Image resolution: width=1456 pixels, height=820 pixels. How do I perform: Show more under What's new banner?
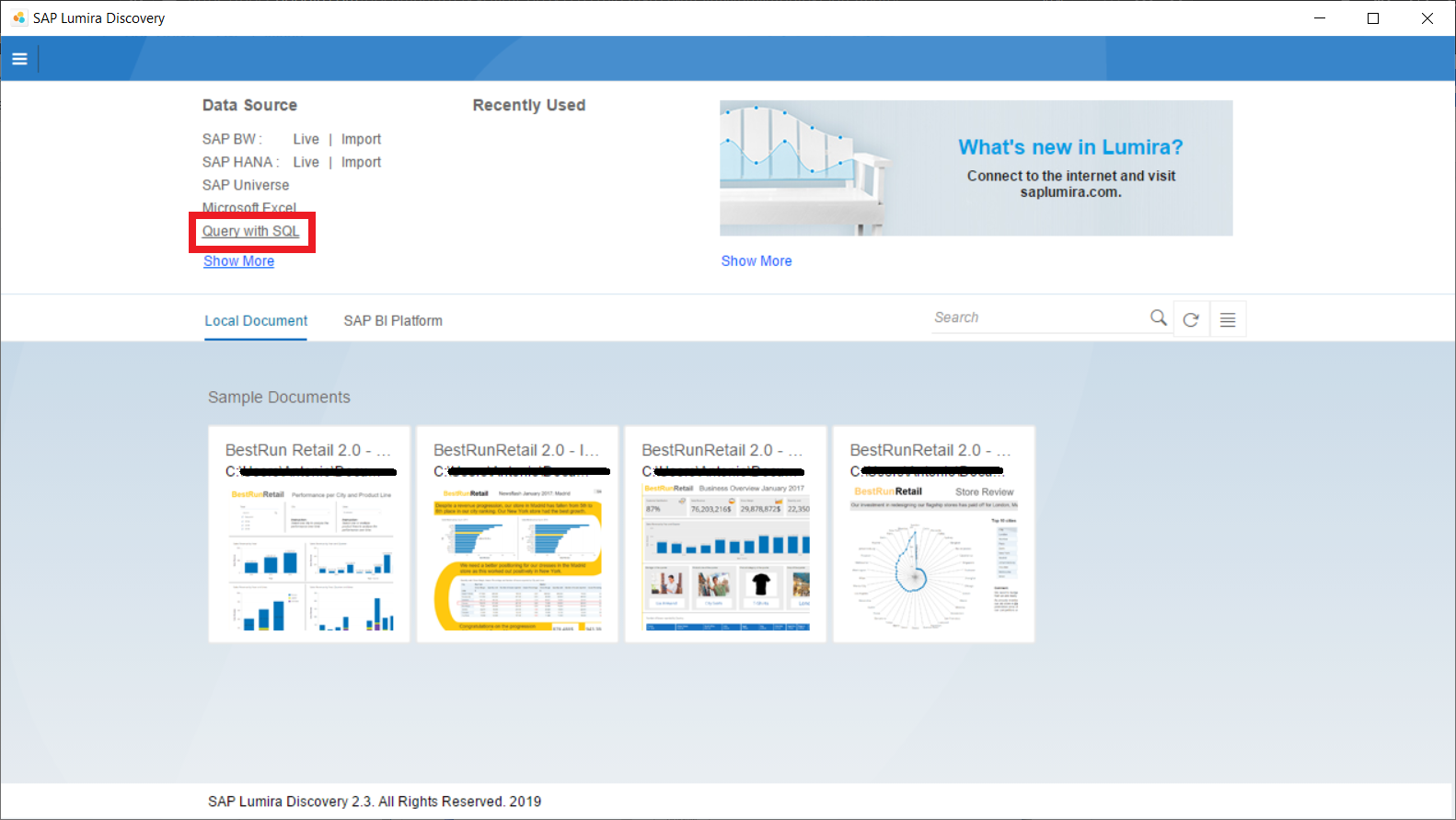(757, 261)
